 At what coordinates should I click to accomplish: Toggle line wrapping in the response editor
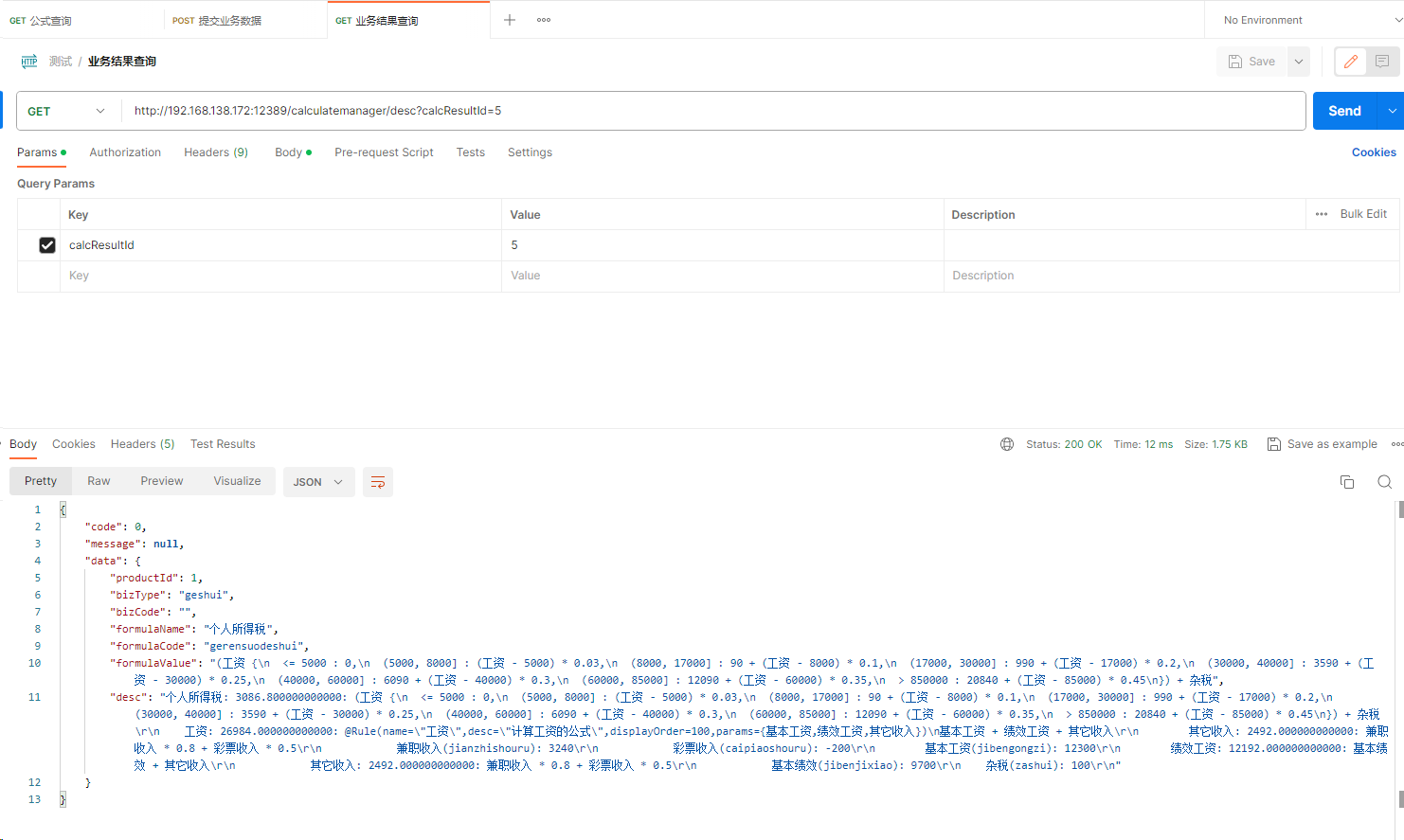[x=378, y=482]
